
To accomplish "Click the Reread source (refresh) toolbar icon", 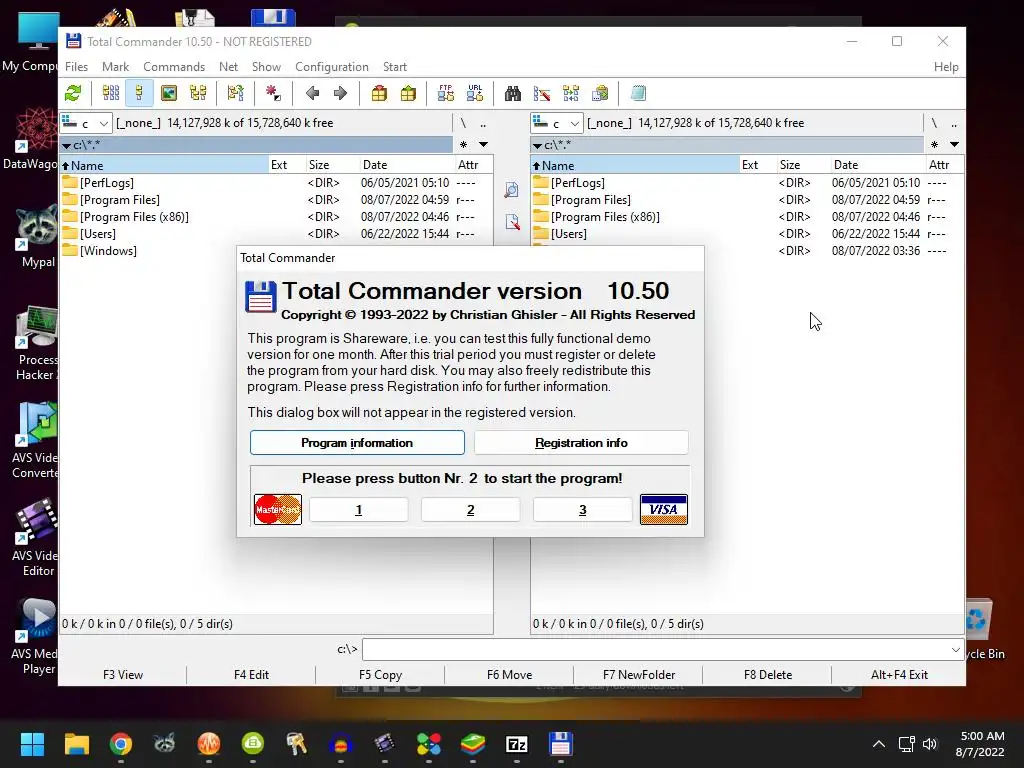I will click(x=73, y=93).
